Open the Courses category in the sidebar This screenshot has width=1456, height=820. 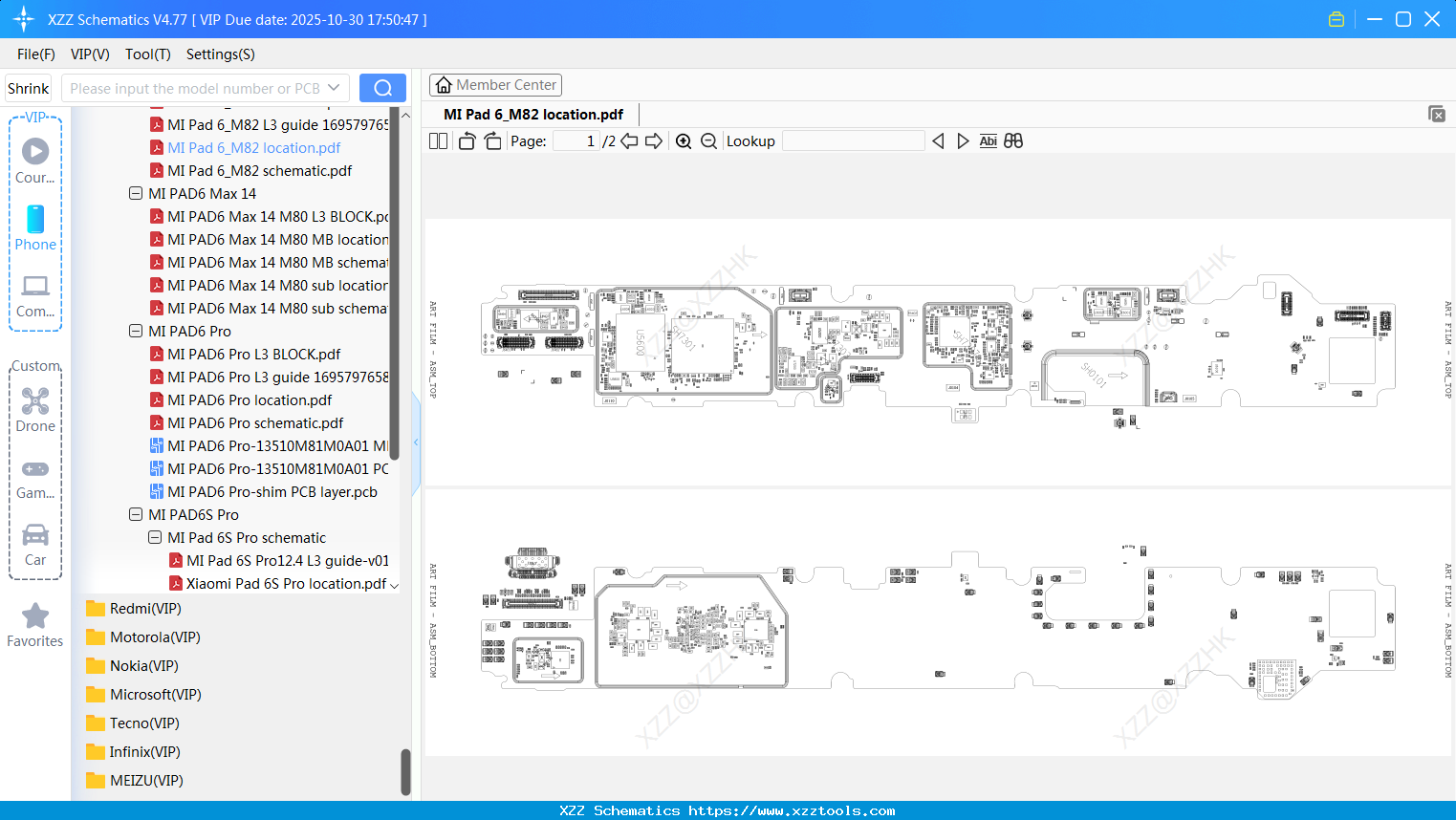click(x=35, y=161)
